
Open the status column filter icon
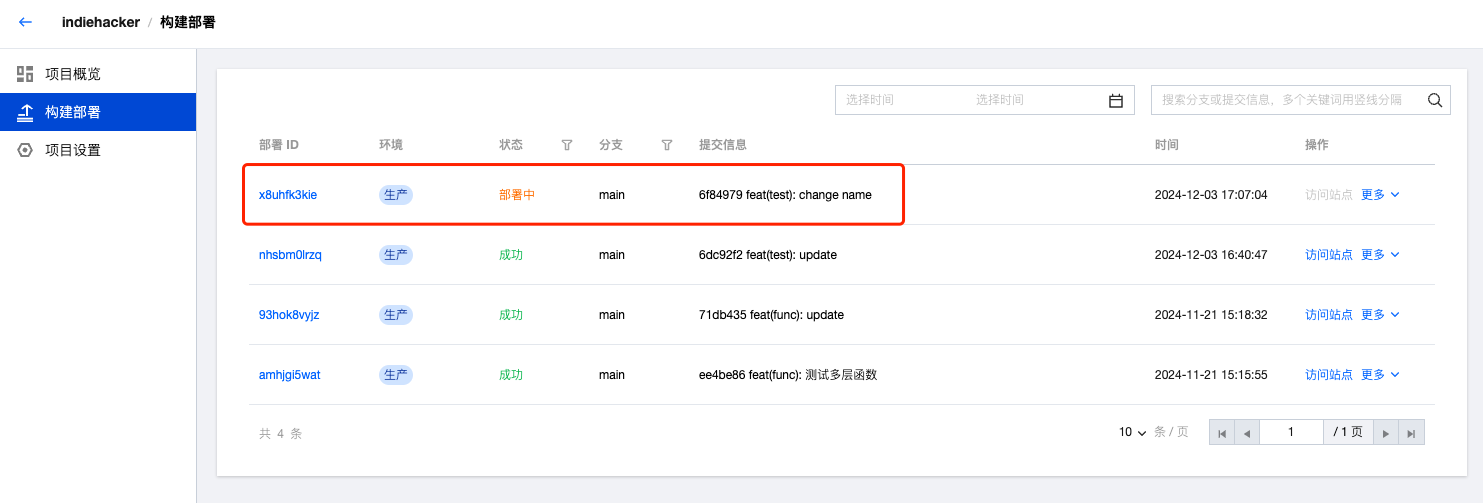567,145
